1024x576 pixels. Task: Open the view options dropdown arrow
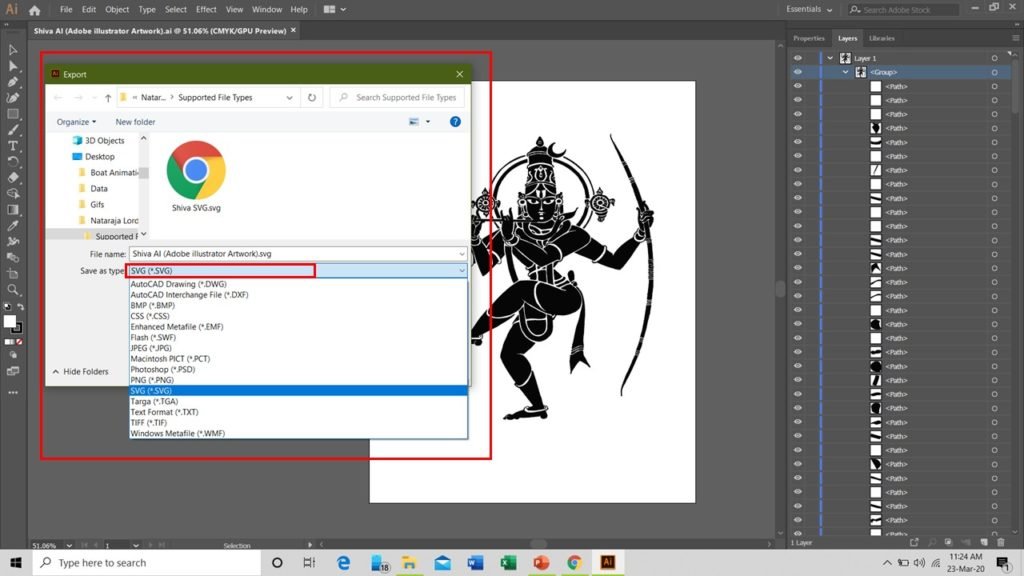[428, 121]
